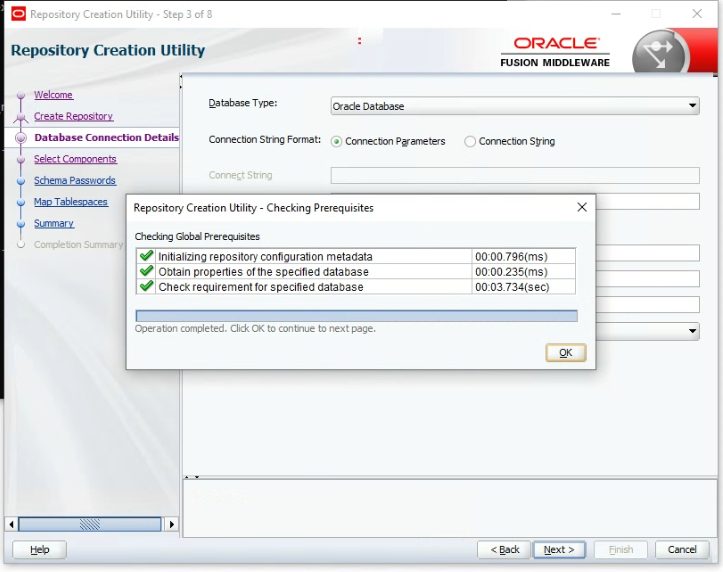Click left arrow of sidebar scrollbar
The height and width of the screenshot is (572, 723).
12,524
